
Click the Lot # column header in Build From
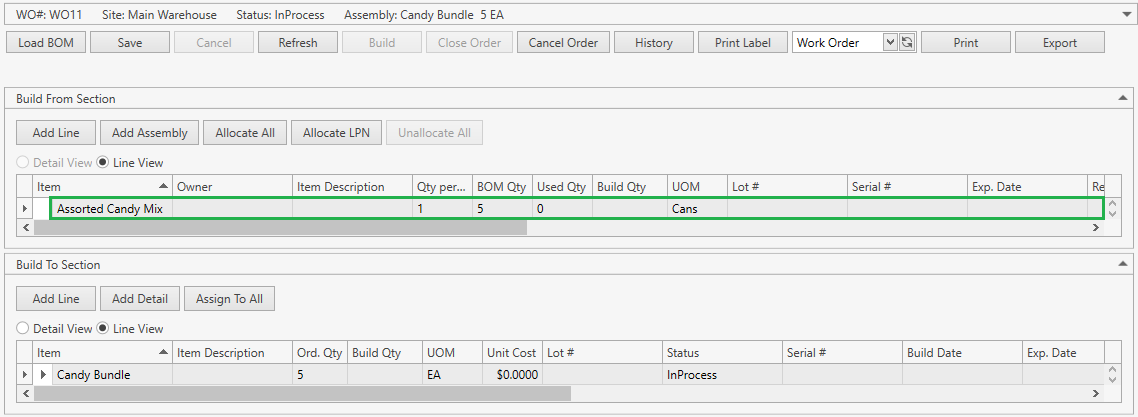(x=785, y=187)
